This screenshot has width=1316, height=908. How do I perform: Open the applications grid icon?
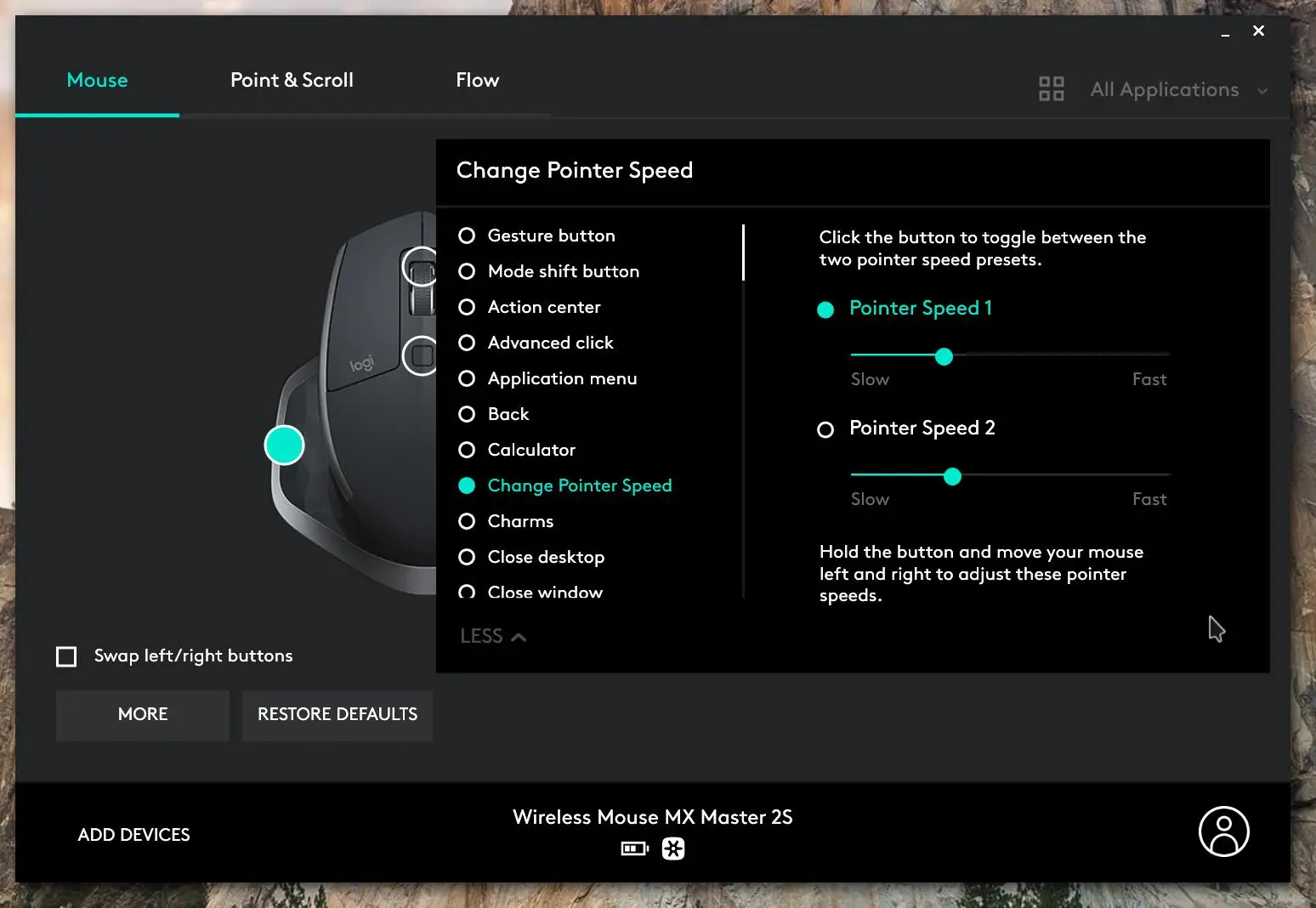point(1052,88)
